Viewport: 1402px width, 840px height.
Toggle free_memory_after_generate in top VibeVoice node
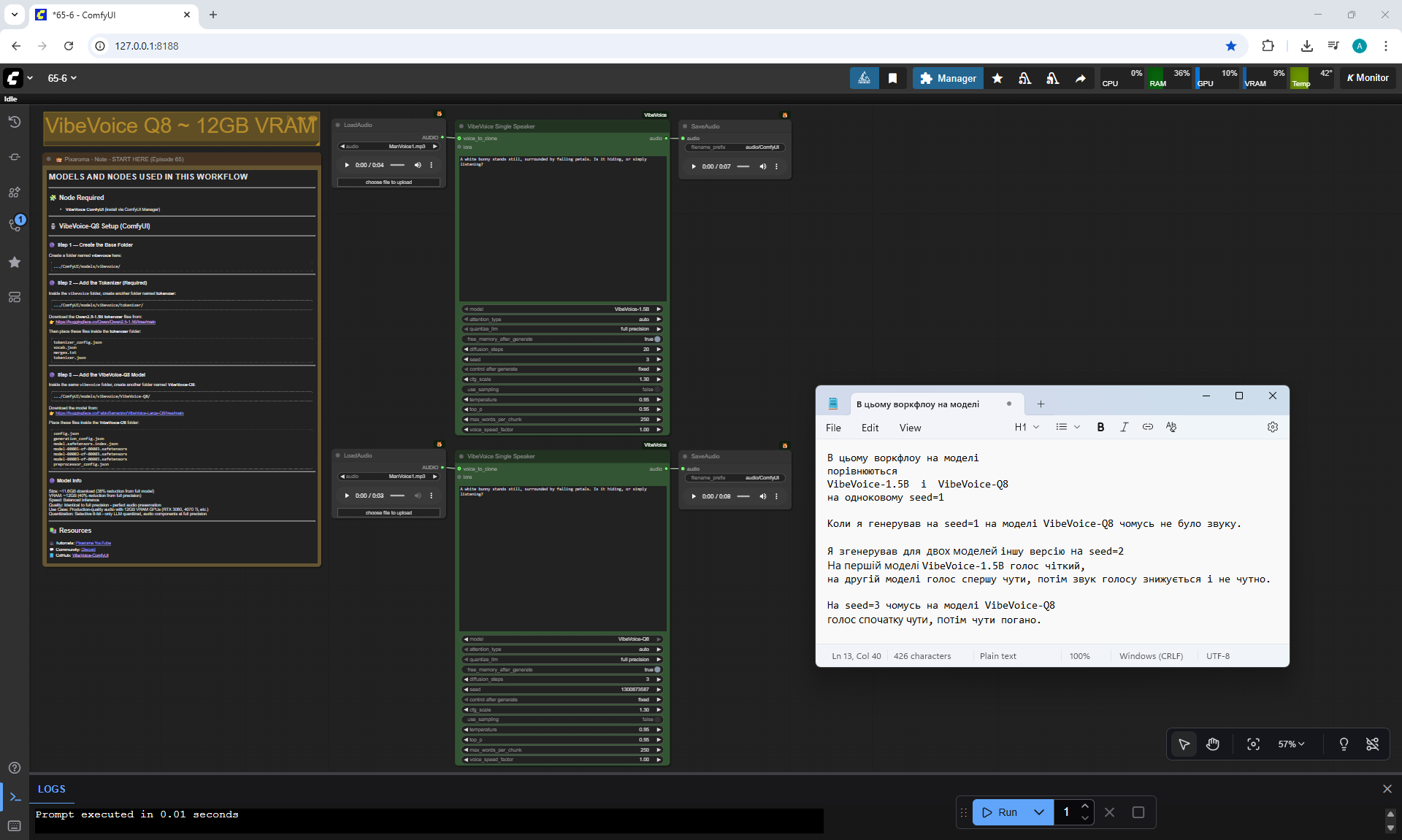656,339
